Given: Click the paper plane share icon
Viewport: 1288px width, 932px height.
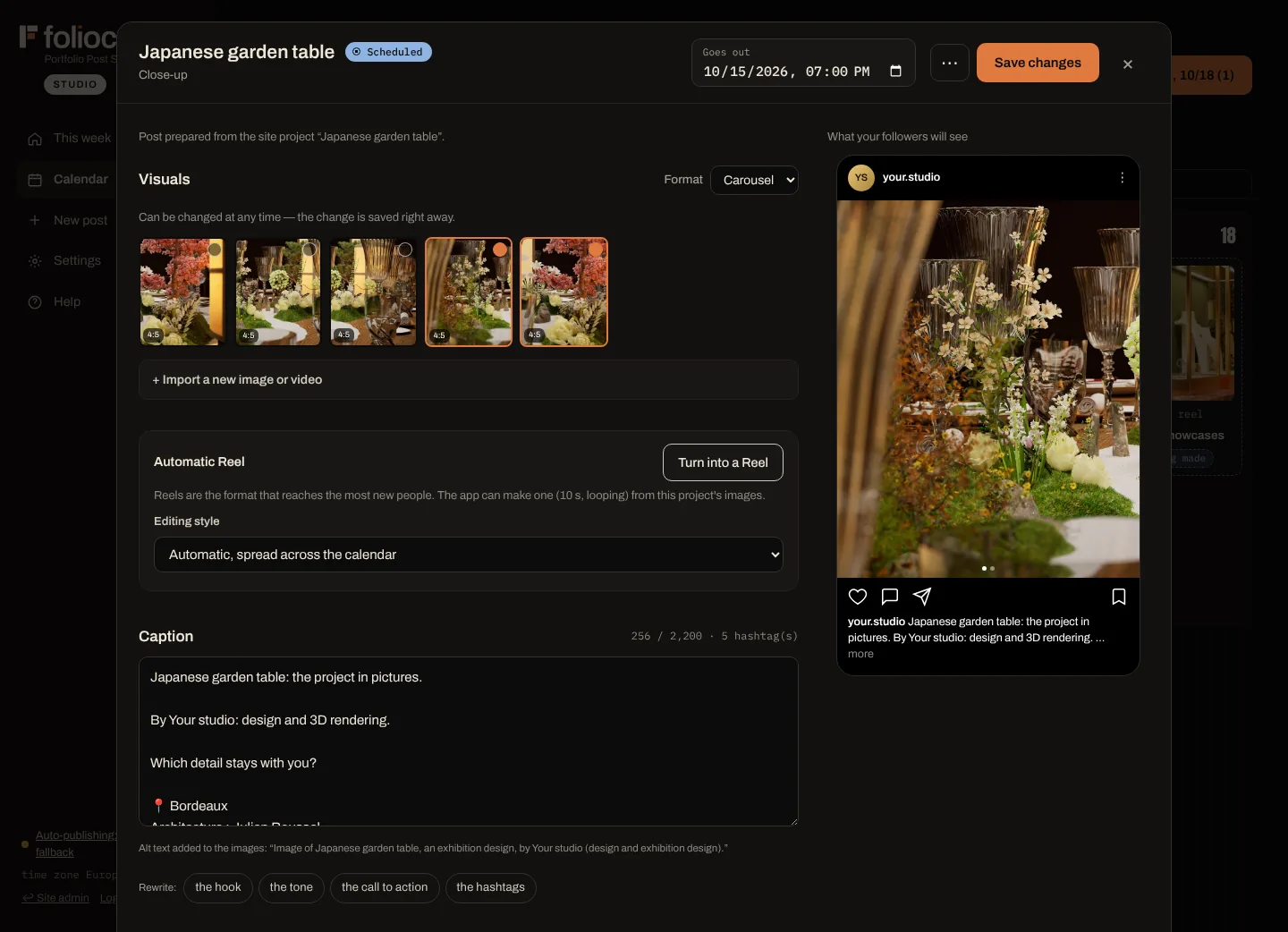Looking at the screenshot, I should coord(922,597).
